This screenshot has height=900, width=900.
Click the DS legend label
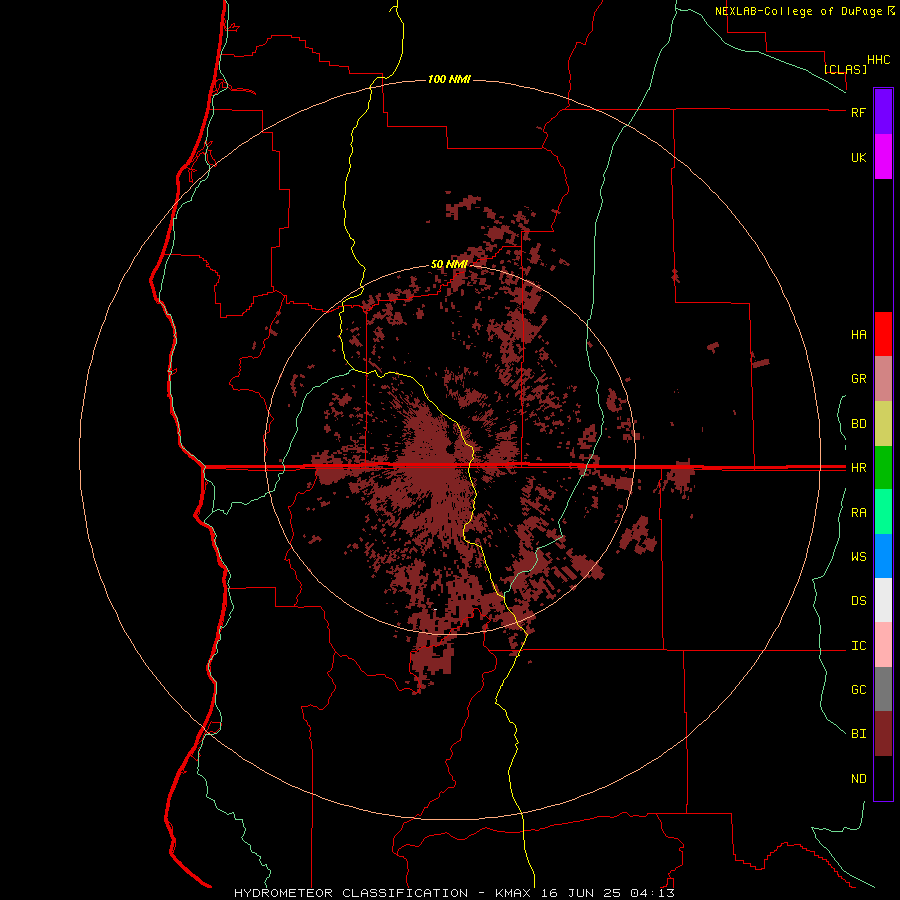[858, 601]
